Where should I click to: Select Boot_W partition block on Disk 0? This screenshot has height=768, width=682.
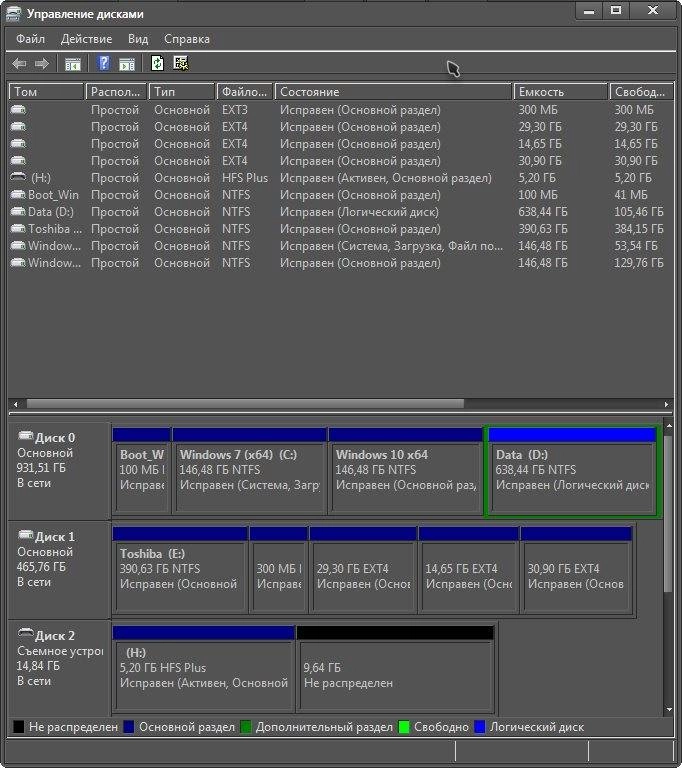coord(142,471)
